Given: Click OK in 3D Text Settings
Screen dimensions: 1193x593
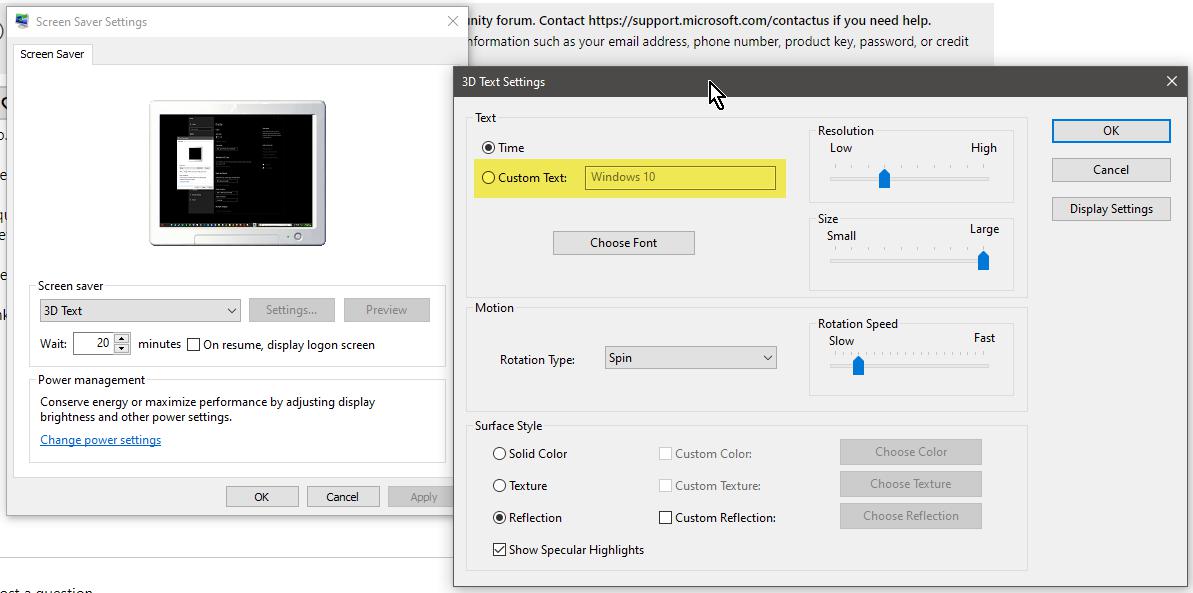Looking at the screenshot, I should pos(1111,131).
